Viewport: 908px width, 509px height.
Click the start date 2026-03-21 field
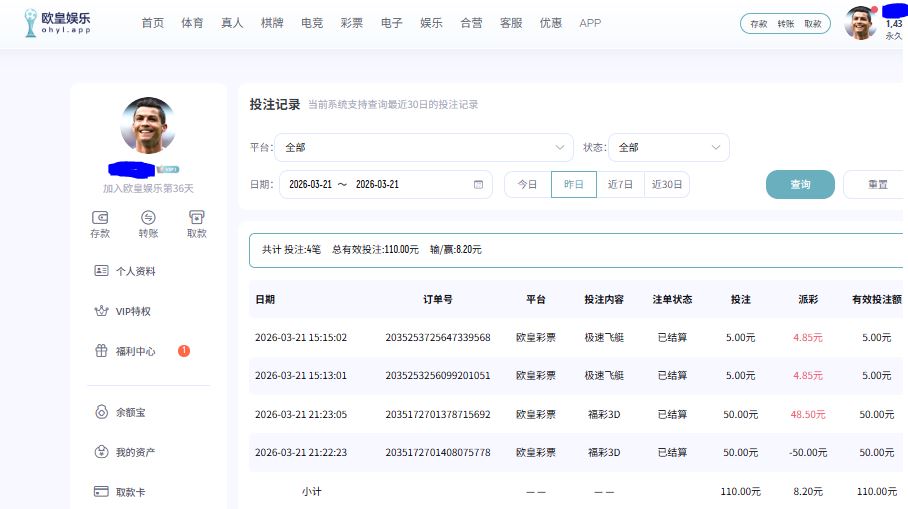311,185
